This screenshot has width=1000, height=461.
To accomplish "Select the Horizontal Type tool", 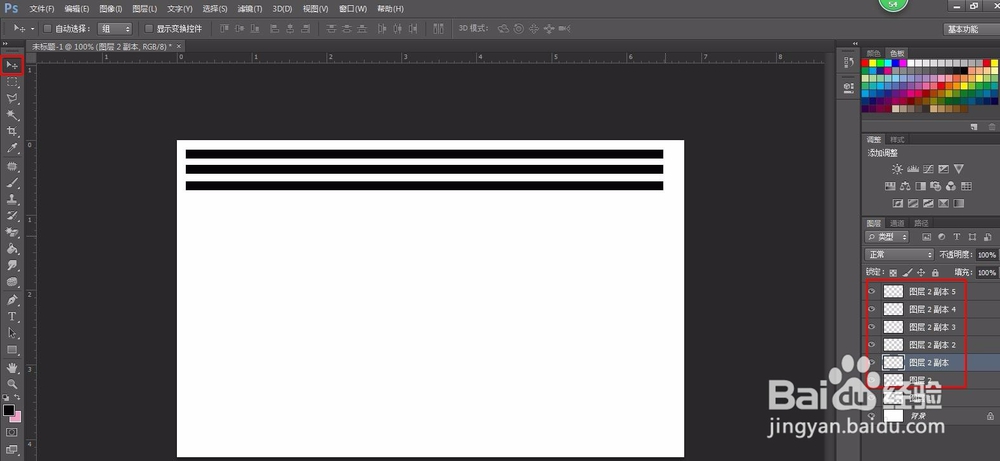I will coord(12,317).
